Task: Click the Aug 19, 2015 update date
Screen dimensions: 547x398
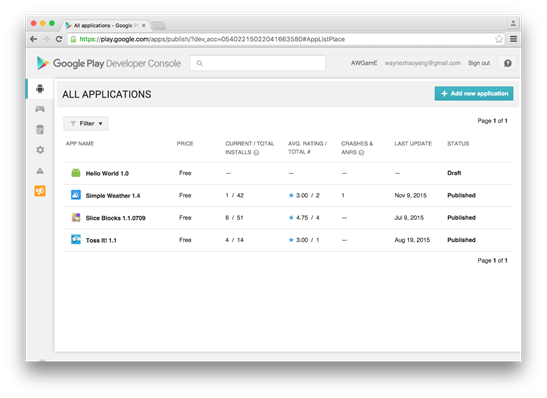Action: [x=412, y=240]
